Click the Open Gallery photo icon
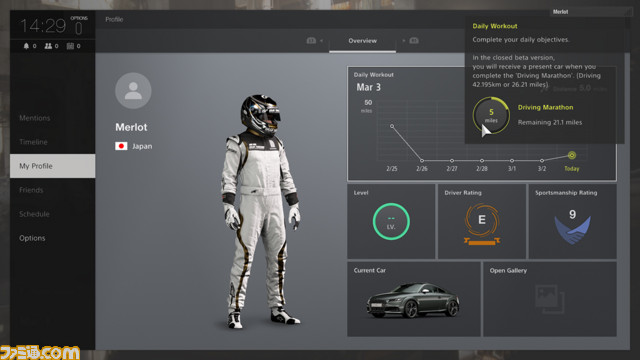Image resolution: width=640 pixels, height=360 pixels. [550, 299]
